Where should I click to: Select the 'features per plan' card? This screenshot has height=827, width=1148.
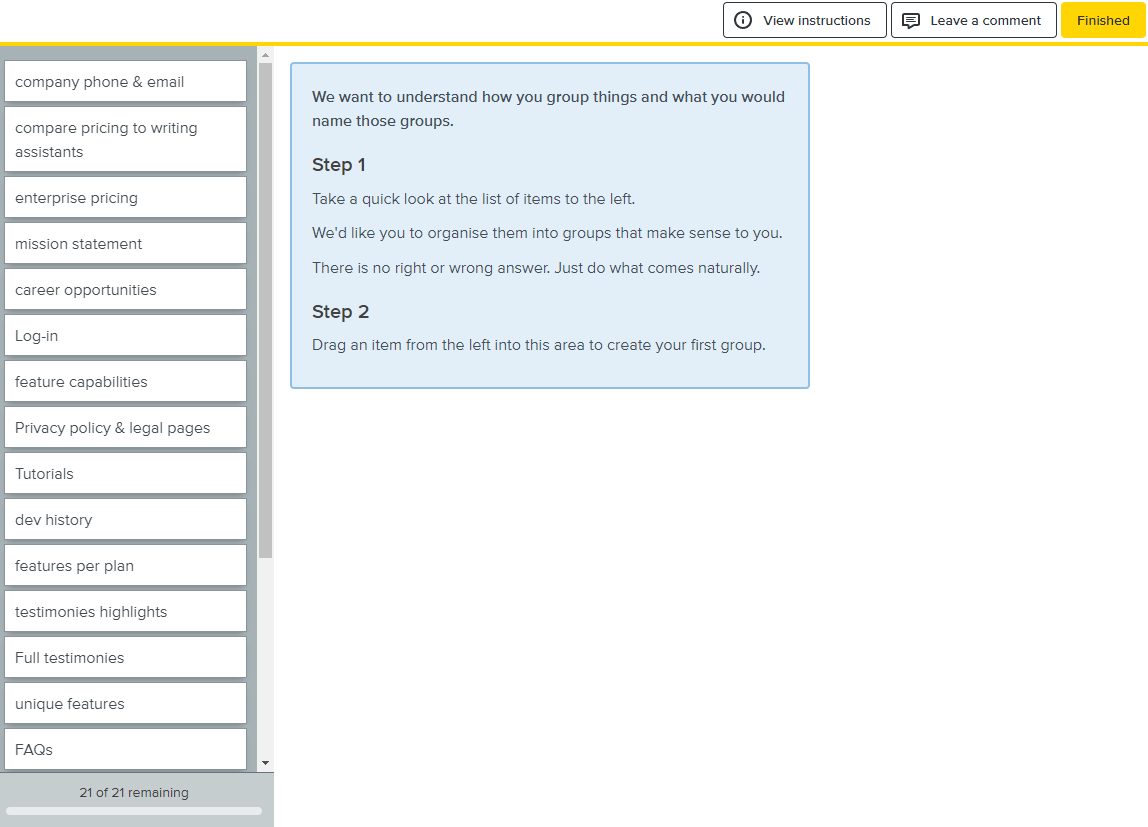(125, 565)
